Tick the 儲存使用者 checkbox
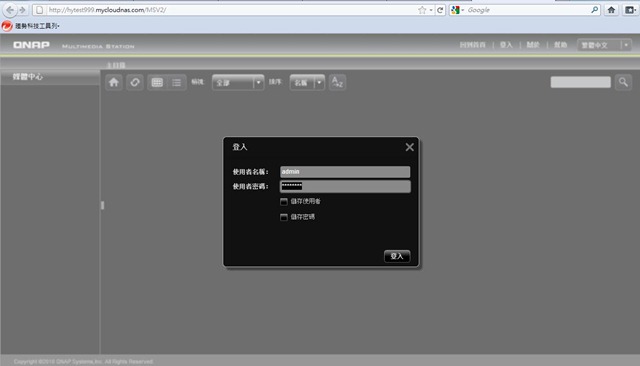Screen dimensions: 640x366 pos(284,202)
